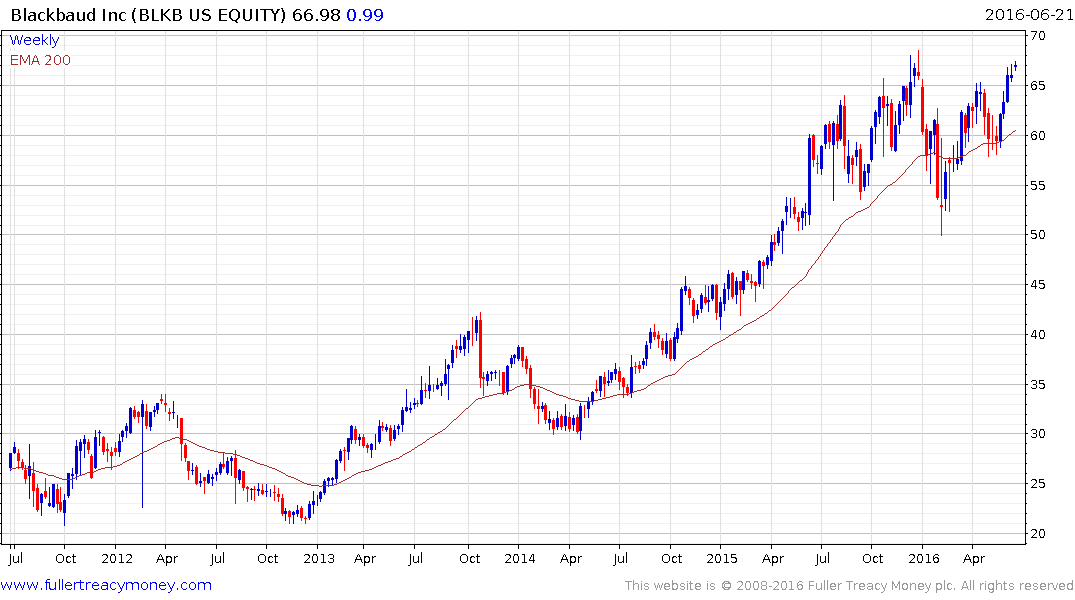Image resolution: width=1075 pixels, height=600 pixels.
Task: Click the first Jul label on time axis
Action: click(15, 557)
